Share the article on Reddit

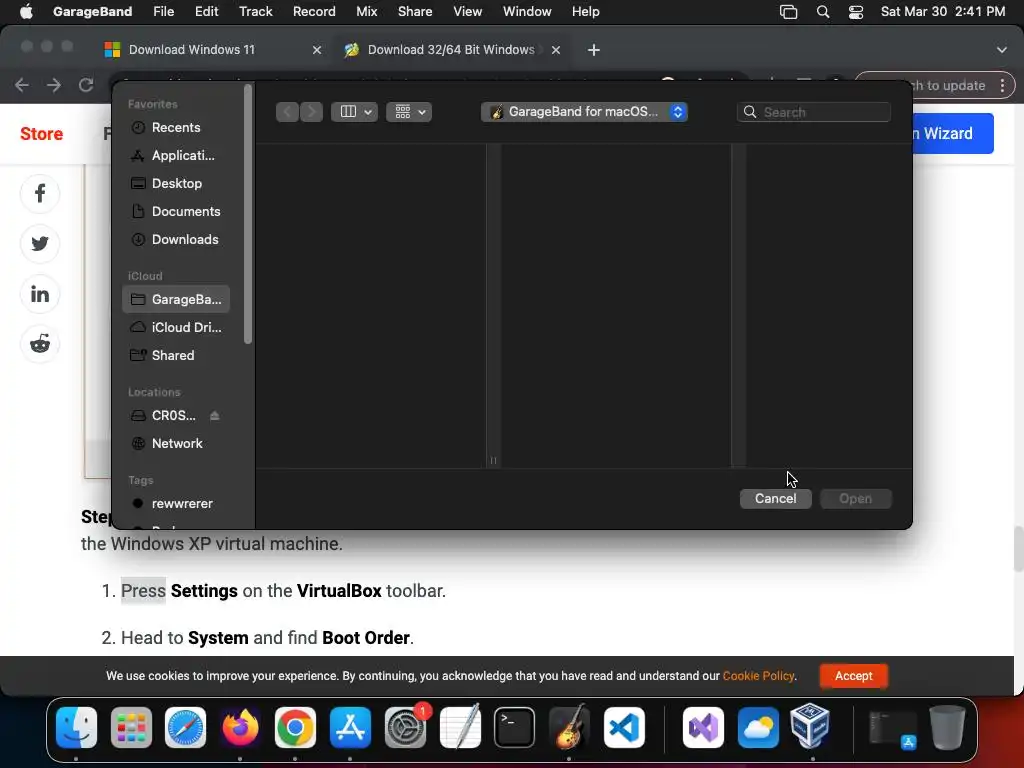40,344
